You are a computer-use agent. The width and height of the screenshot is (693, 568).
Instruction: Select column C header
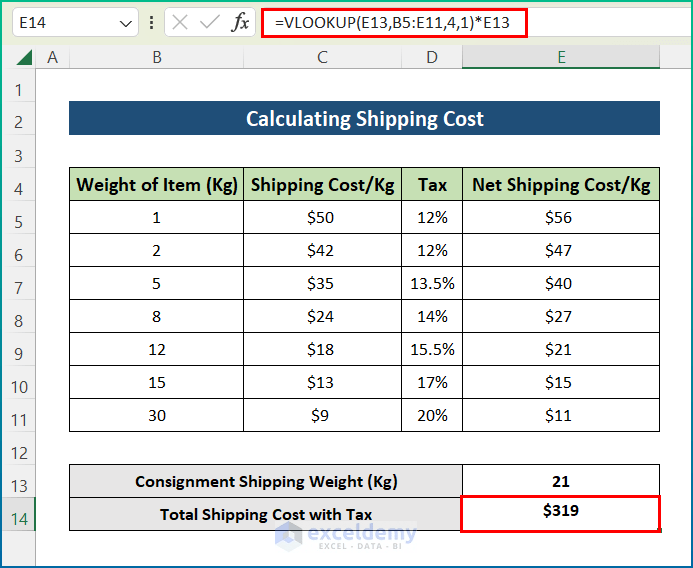click(322, 57)
